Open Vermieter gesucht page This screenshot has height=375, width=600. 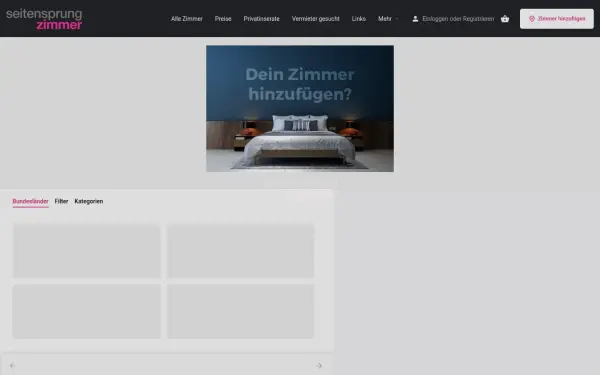(x=315, y=19)
